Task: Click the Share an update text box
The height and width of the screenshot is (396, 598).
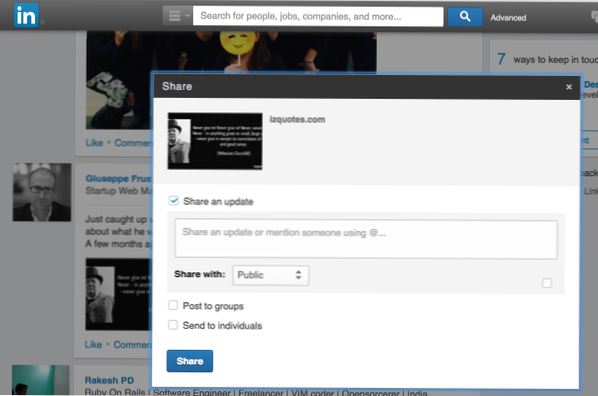Action: (366, 240)
